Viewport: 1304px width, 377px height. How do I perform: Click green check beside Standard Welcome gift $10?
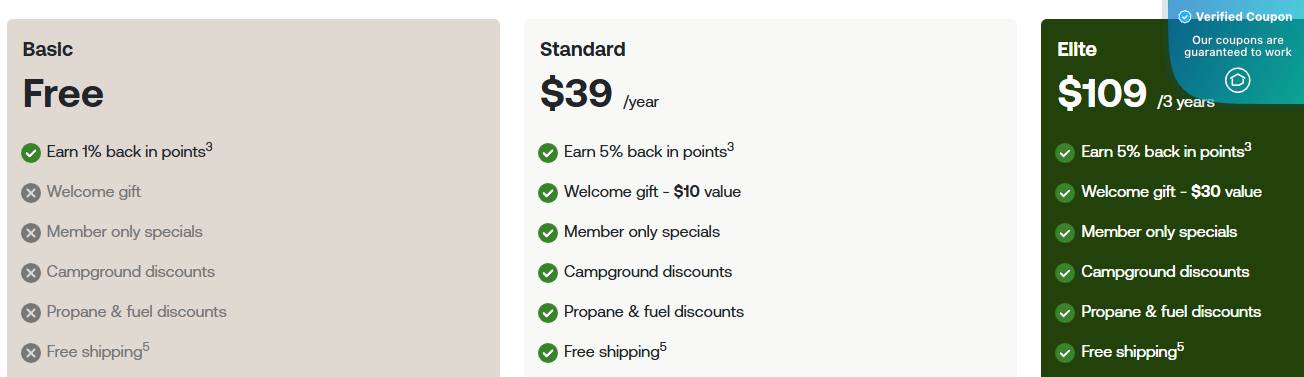(548, 193)
